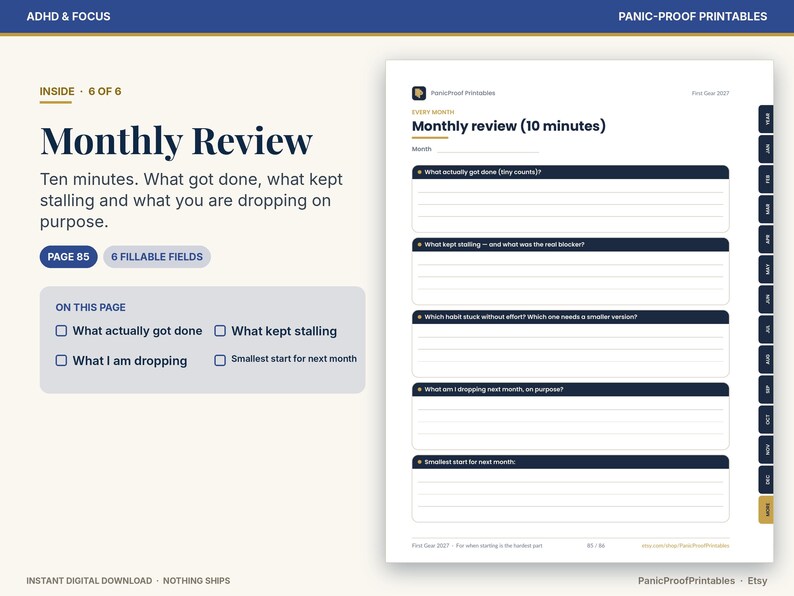794x596 pixels.
Task: Open the JUL side tab
Action: (x=766, y=330)
